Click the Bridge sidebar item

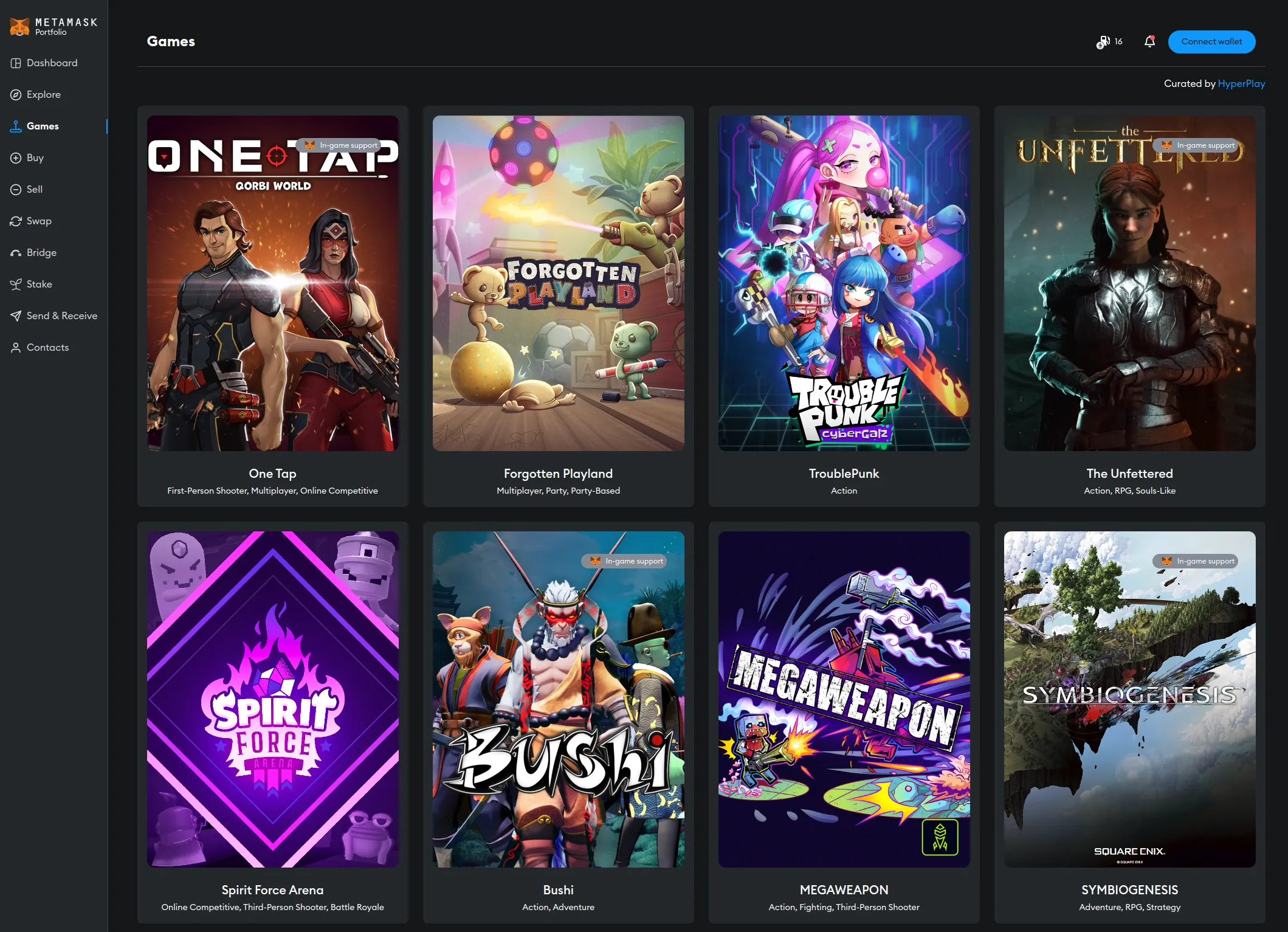pos(41,252)
